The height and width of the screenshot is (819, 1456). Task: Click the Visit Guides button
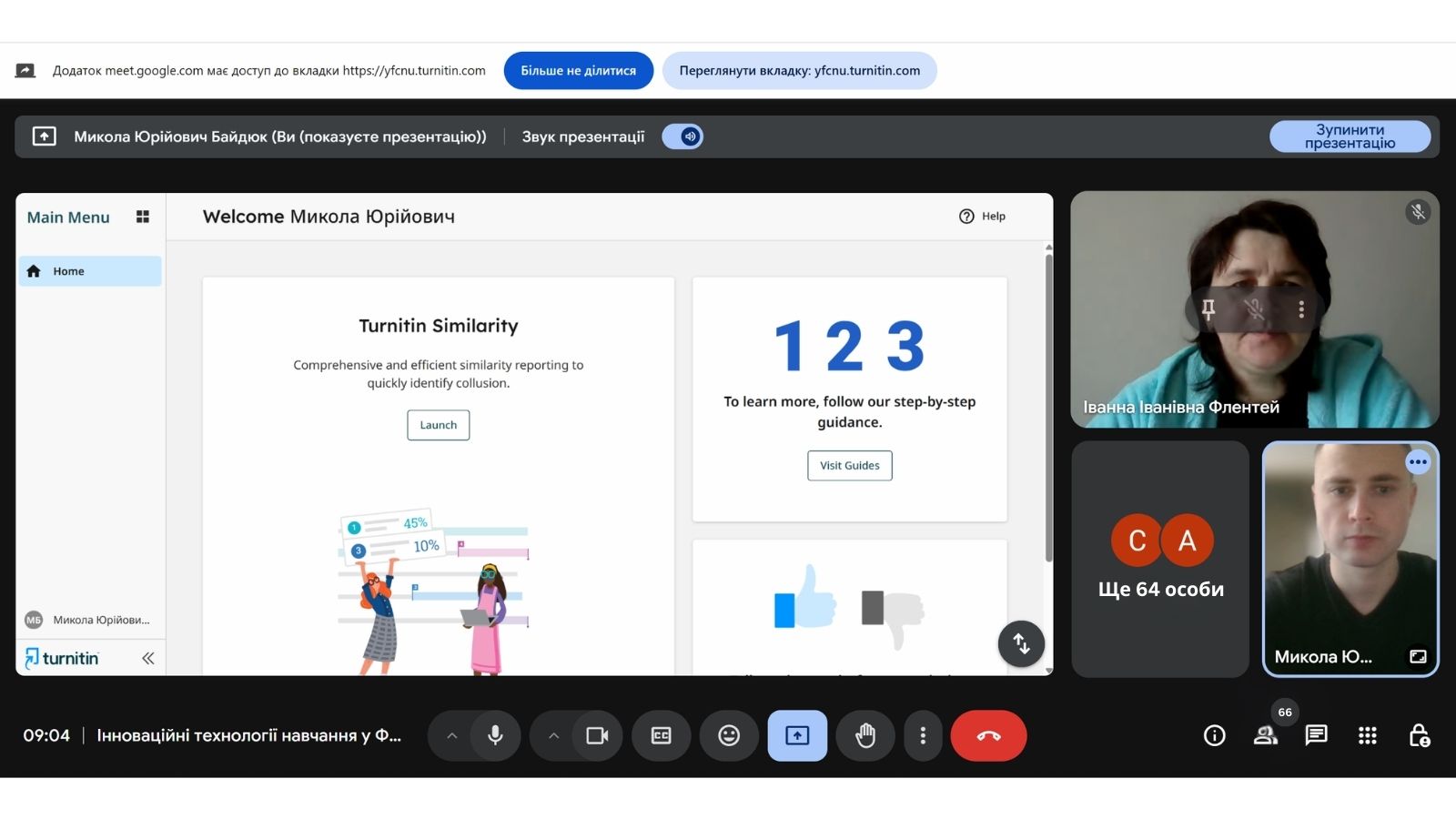[850, 465]
